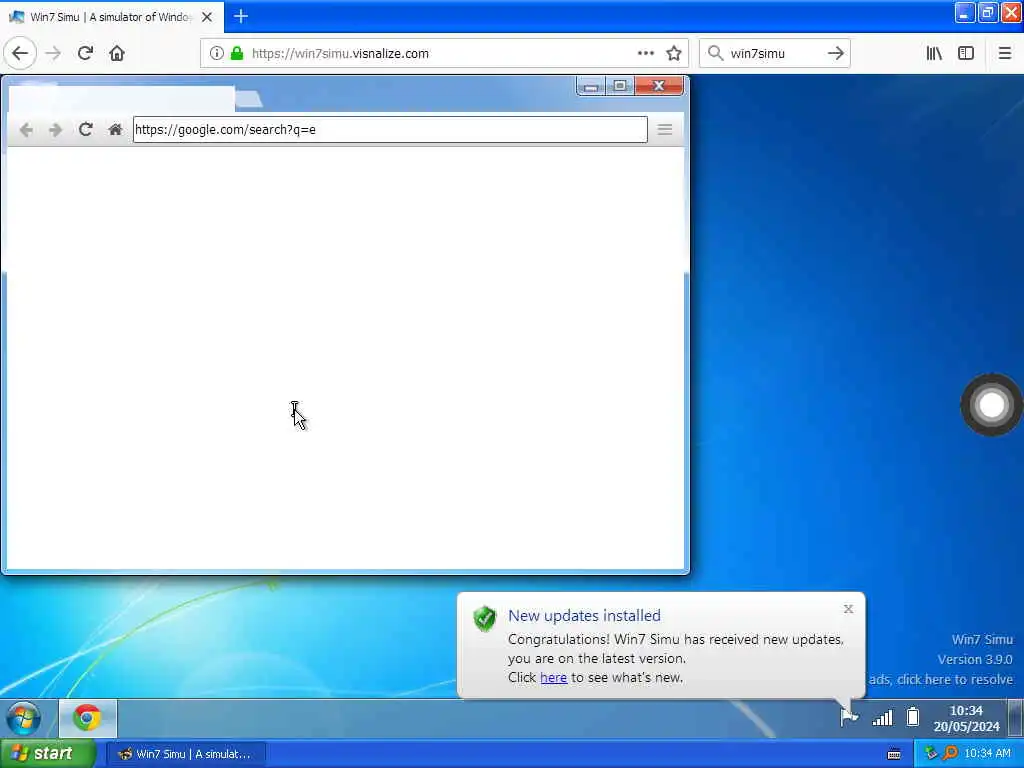This screenshot has width=1024, height=768.
Task: Open the Action Center flag icon
Action: (x=848, y=718)
